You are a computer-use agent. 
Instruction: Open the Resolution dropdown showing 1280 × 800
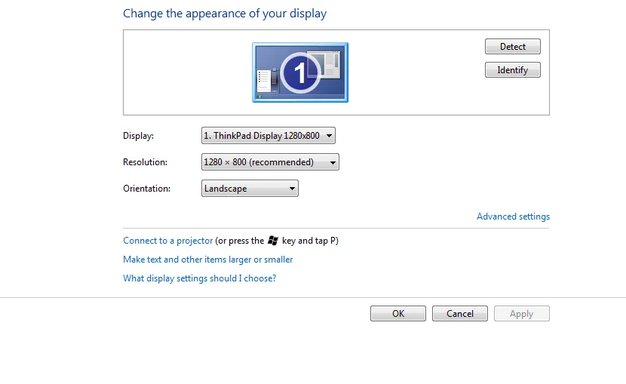click(270, 162)
